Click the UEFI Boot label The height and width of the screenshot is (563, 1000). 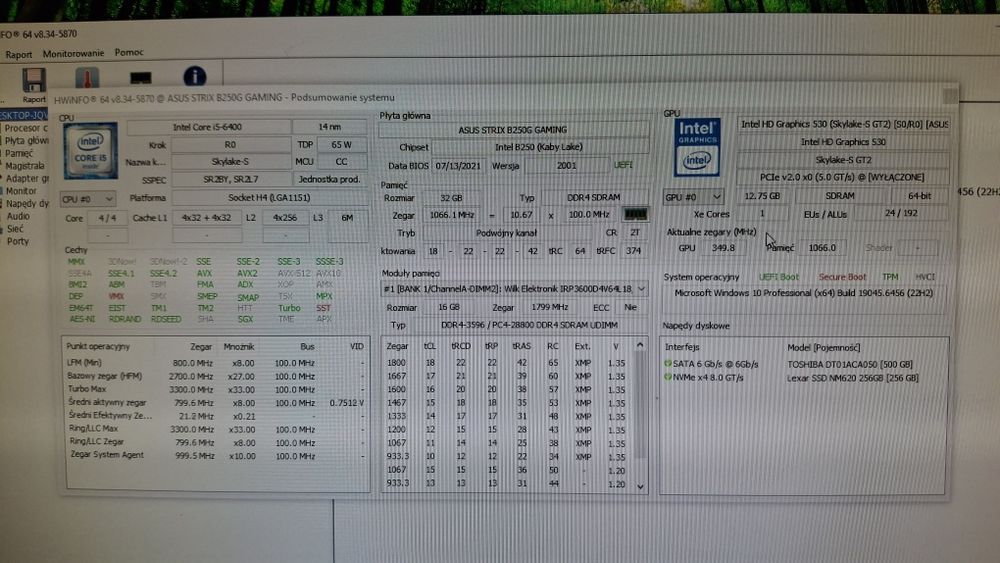779,277
